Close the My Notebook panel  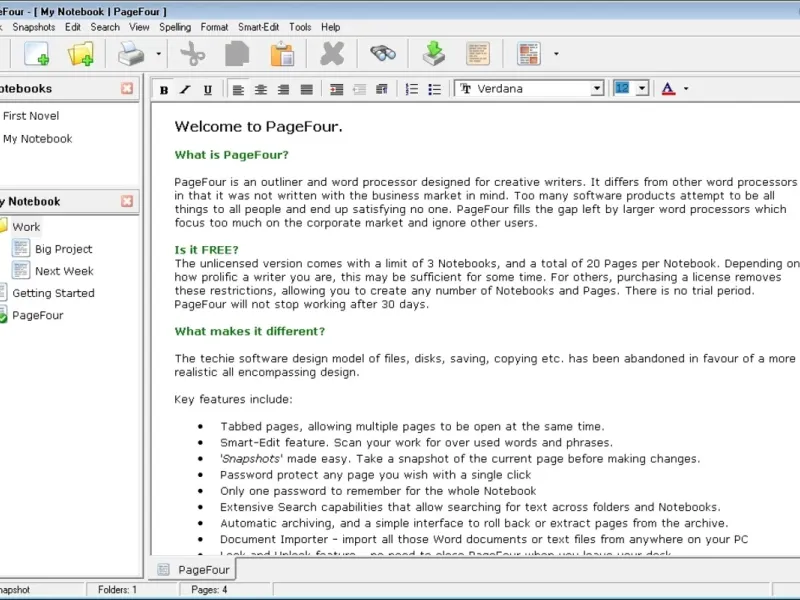[x=127, y=201]
